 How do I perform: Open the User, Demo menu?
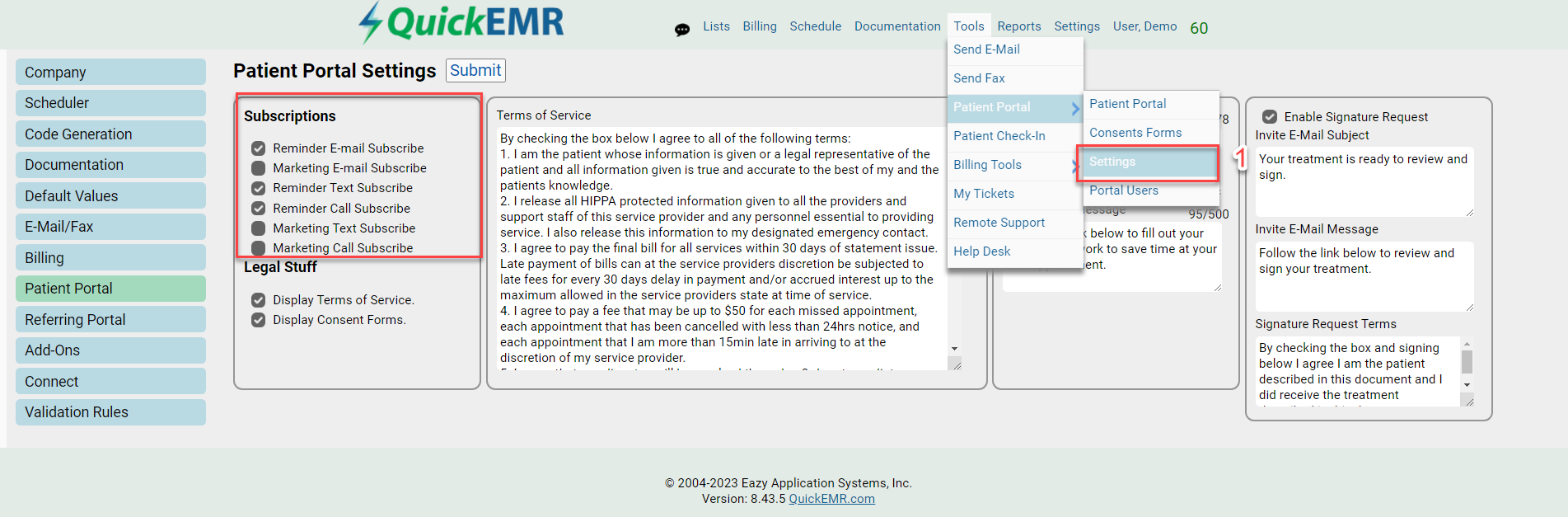1145,26
